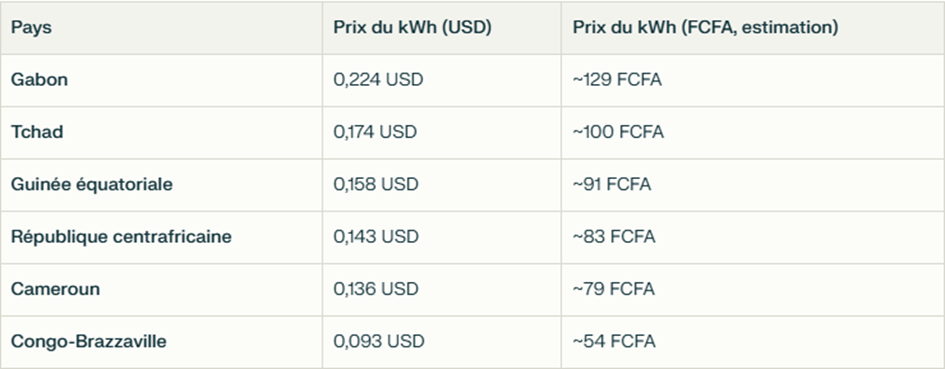This screenshot has width=945, height=369.
Task: Select the ~129 FCFA estimate cell
Action: point(617,80)
